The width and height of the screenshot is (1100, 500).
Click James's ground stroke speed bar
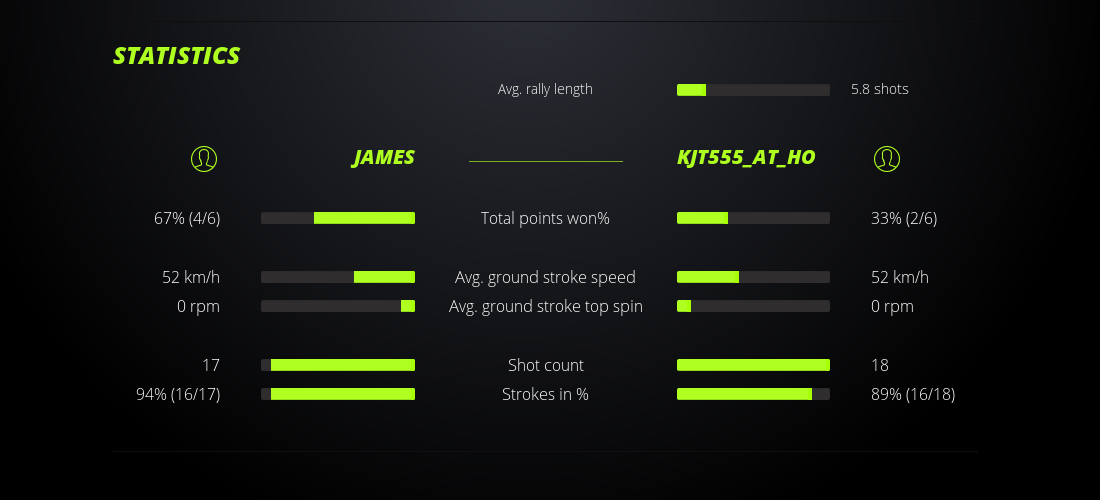click(338, 277)
